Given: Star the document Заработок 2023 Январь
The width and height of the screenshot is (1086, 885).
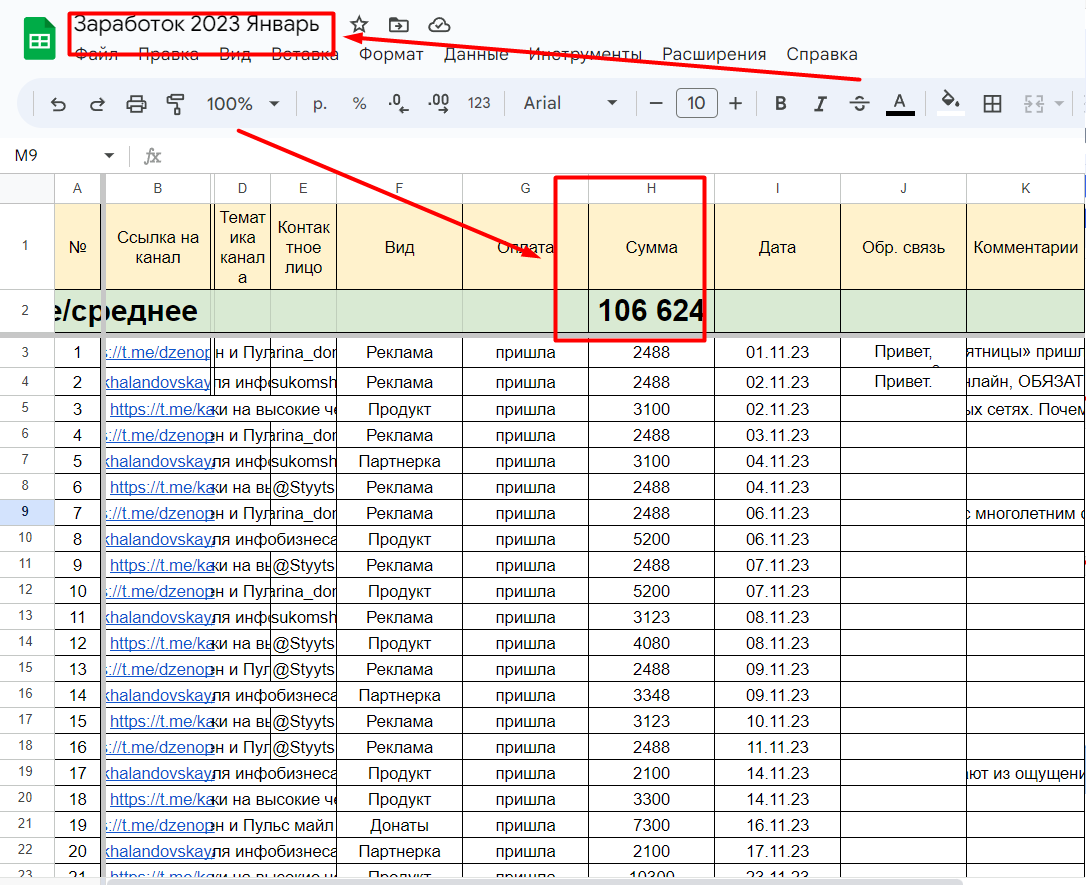Looking at the screenshot, I should 359,25.
